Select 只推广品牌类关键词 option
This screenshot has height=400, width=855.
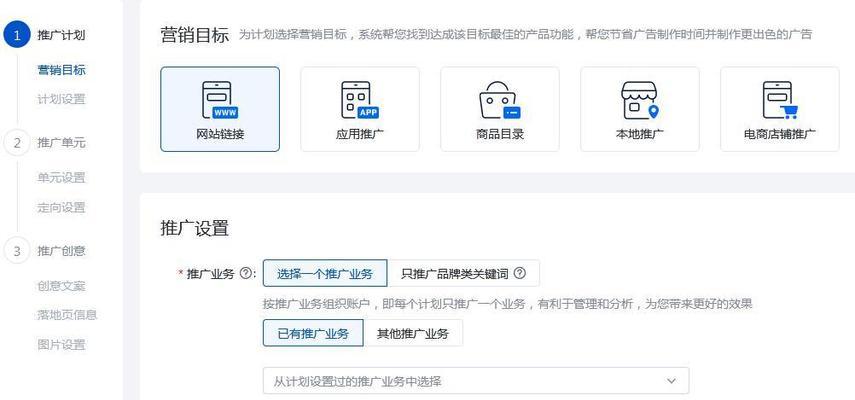(463, 274)
